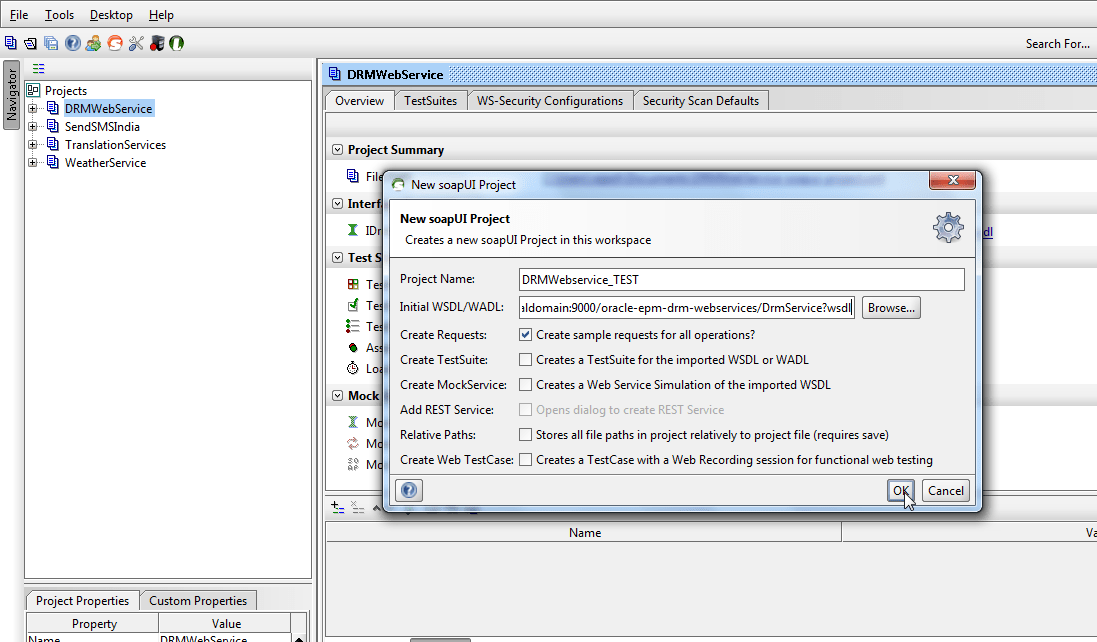Select TranslationServices in the Projects tree
This screenshot has width=1097, height=642.
[x=115, y=145]
